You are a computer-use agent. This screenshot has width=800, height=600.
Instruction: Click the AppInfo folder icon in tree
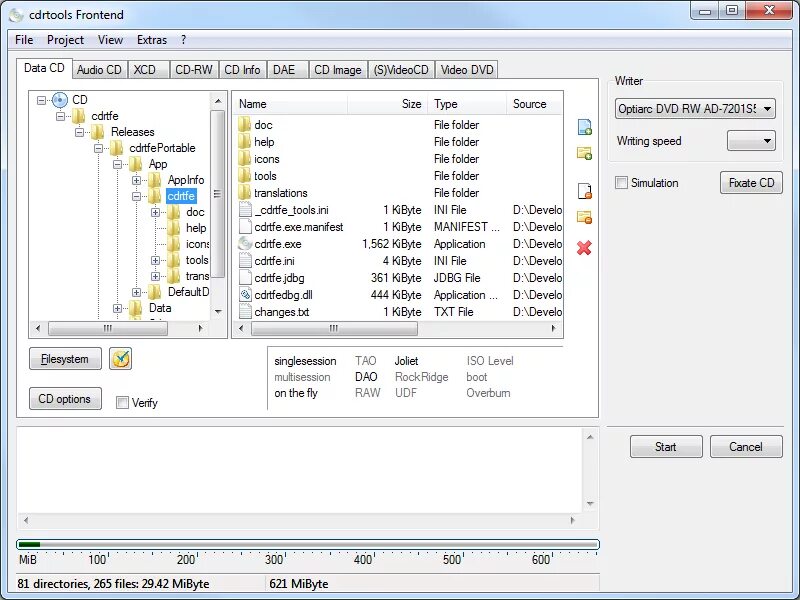pos(155,180)
